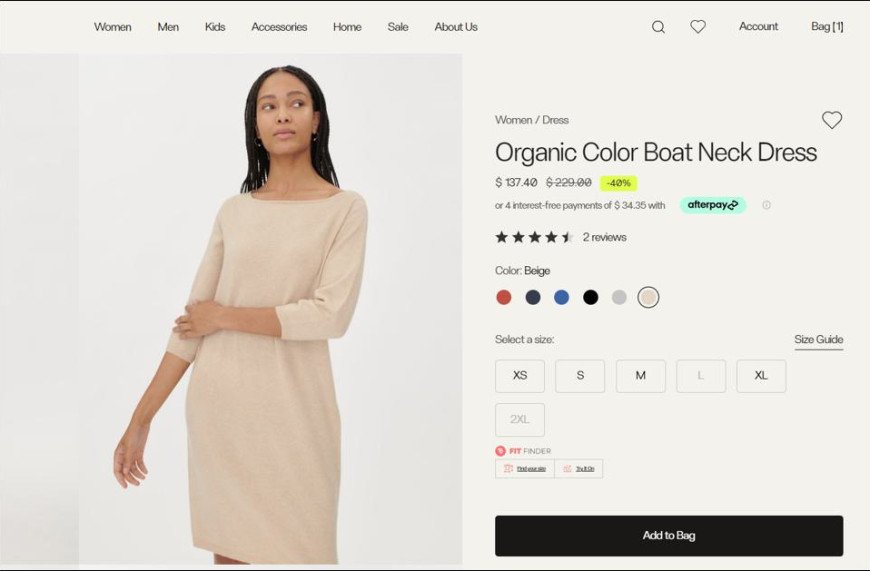Screen dimensions: 870x571
Task: Click the Afterpay logo badge
Action: coord(713,205)
